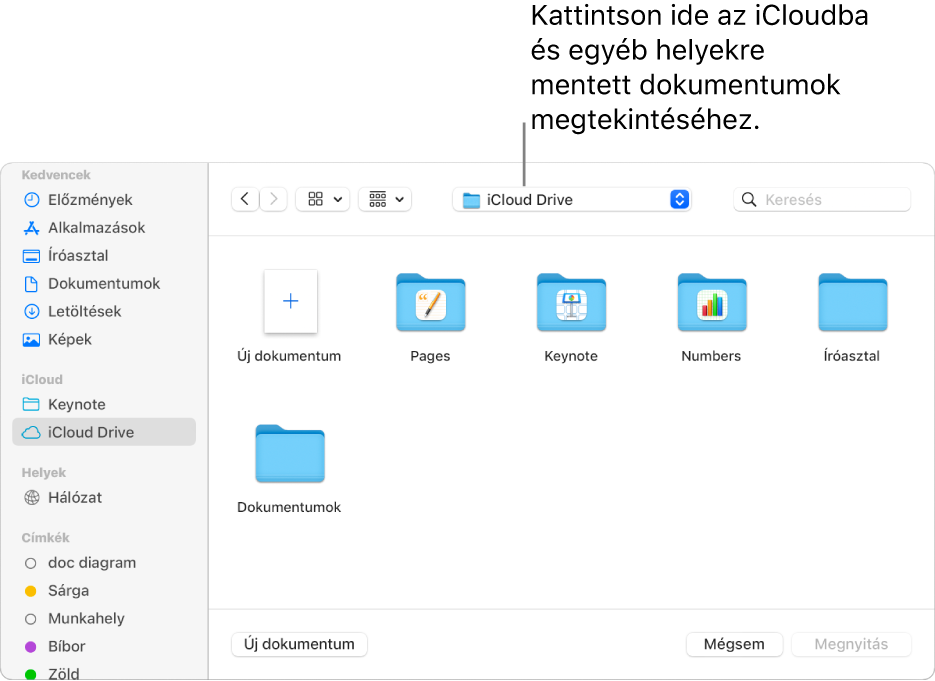
Task: Select Keynote under iCloud in the sidebar
Action: (64, 404)
